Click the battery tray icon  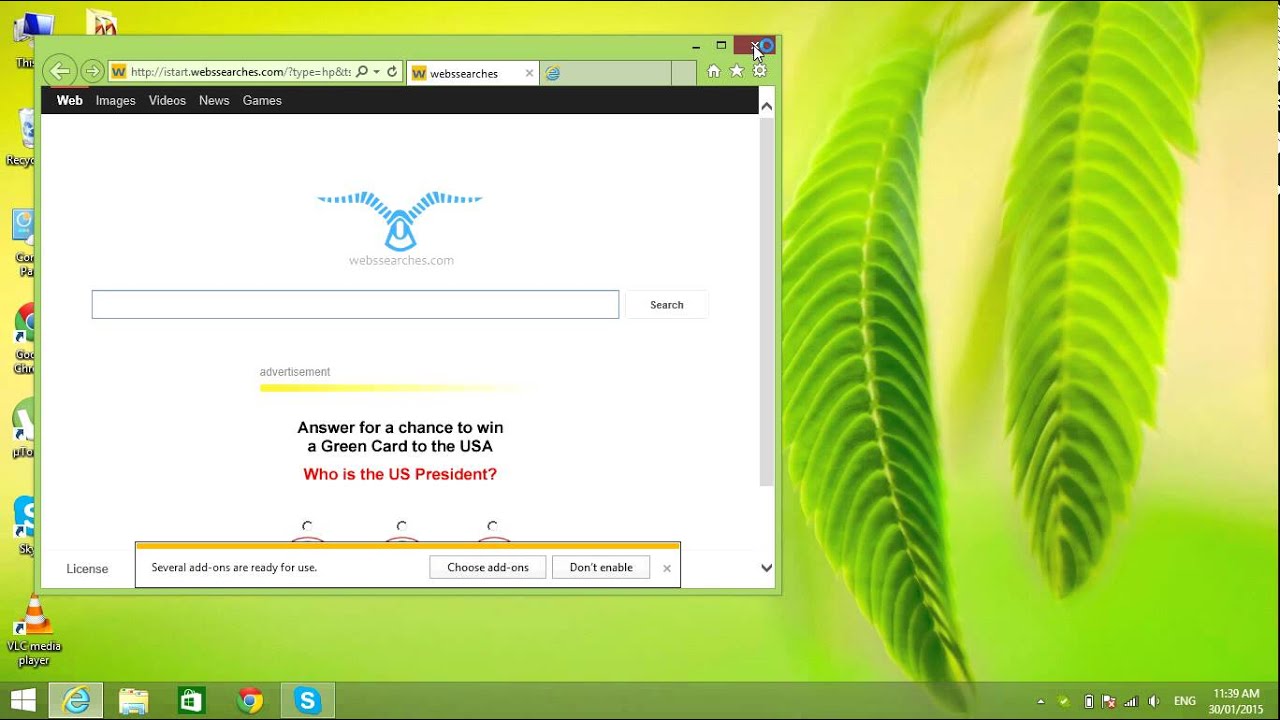point(1089,702)
